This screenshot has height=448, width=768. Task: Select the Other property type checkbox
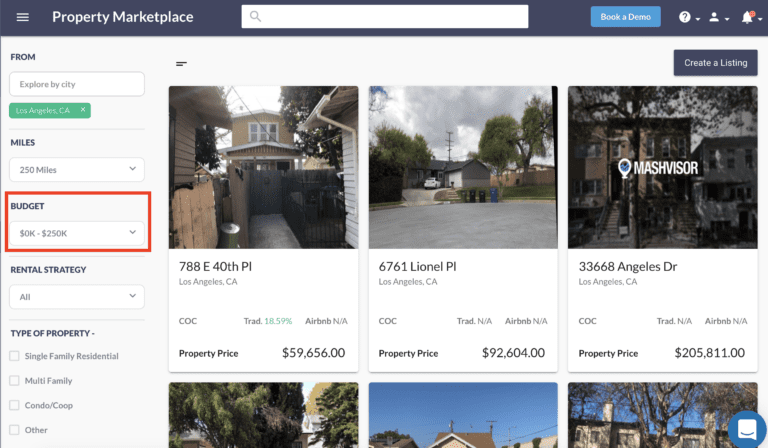click(x=14, y=430)
